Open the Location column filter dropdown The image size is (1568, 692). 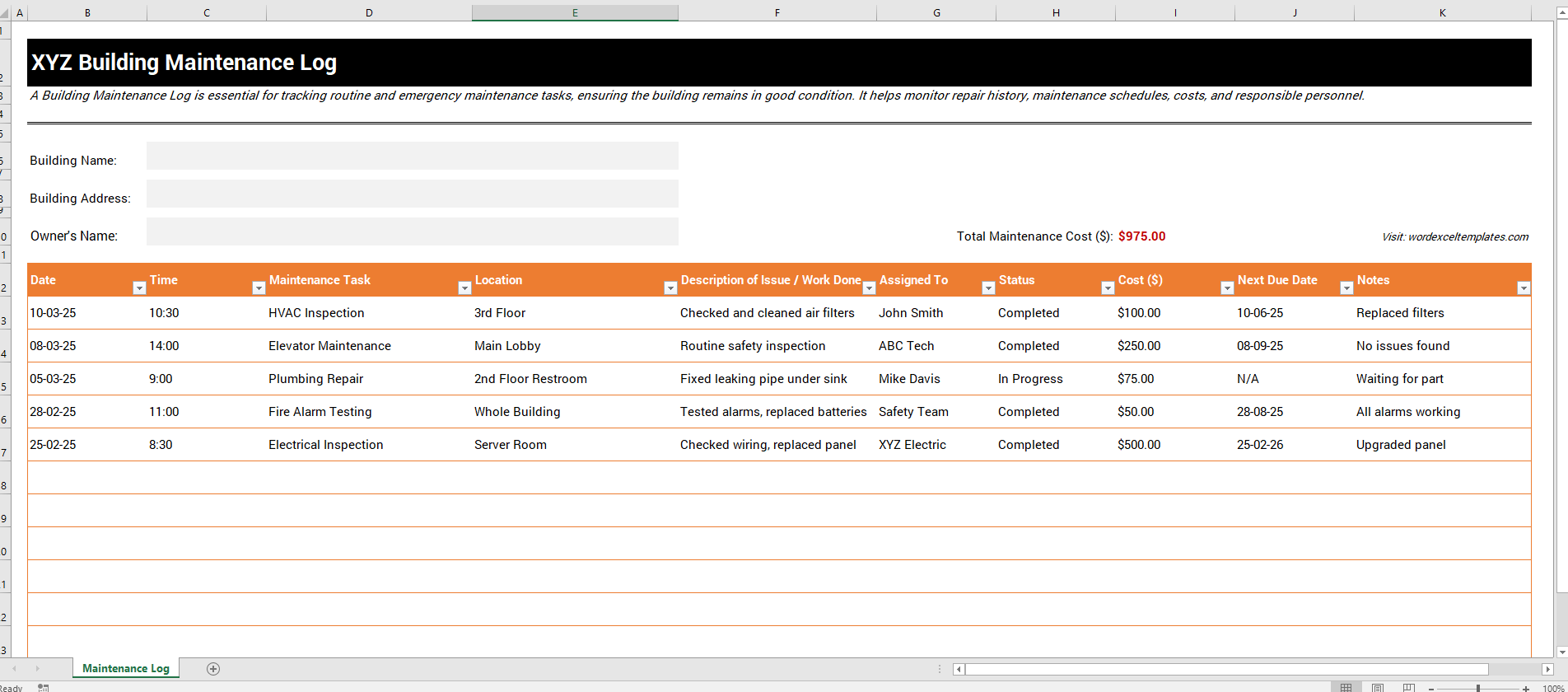(x=670, y=288)
